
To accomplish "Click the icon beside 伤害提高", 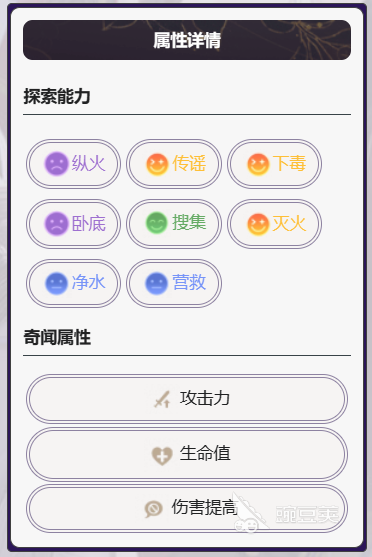I will tap(153, 509).
